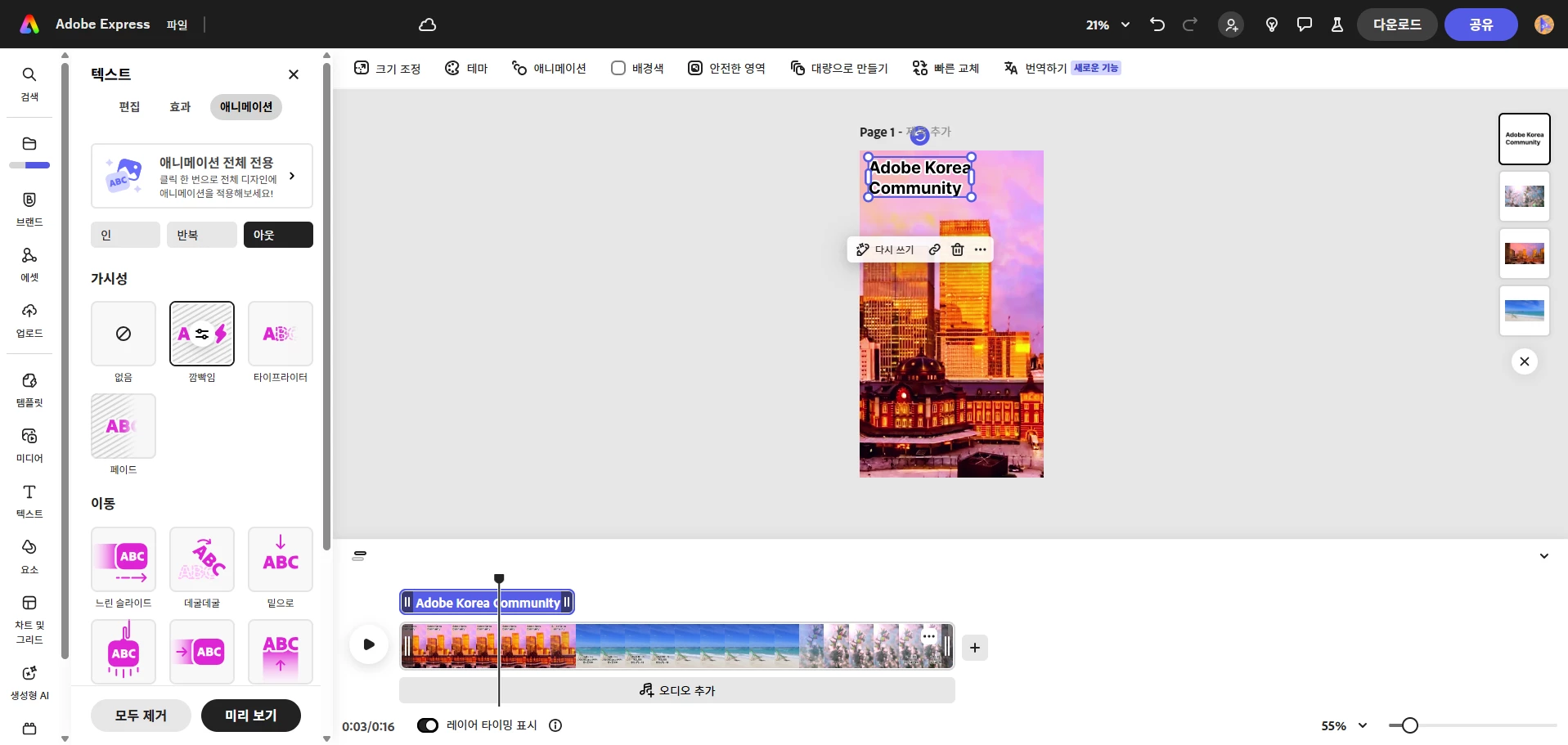Open the Assets (에셋) sidebar panel
The height and width of the screenshot is (745, 1568).
point(29,265)
